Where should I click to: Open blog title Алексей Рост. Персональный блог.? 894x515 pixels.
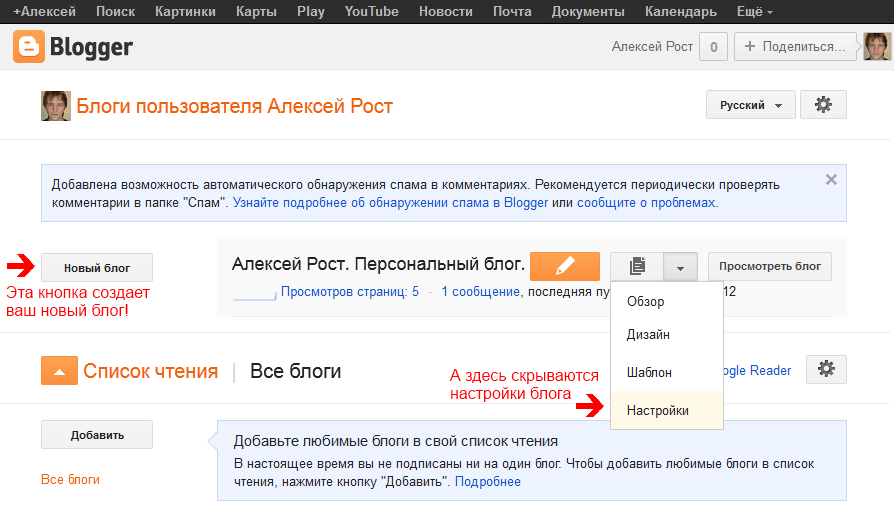point(378,264)
